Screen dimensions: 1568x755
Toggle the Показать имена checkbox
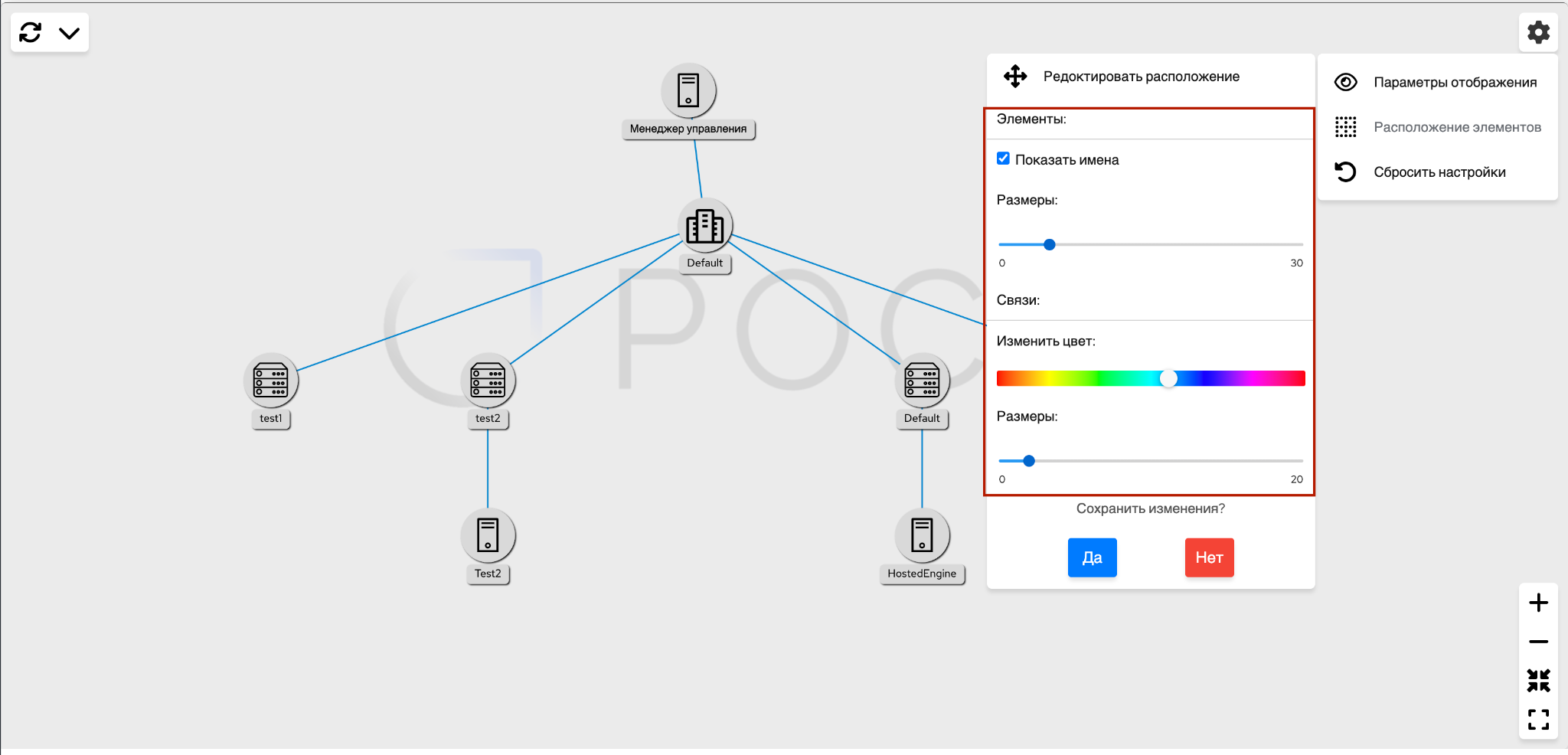[1003, 159]
